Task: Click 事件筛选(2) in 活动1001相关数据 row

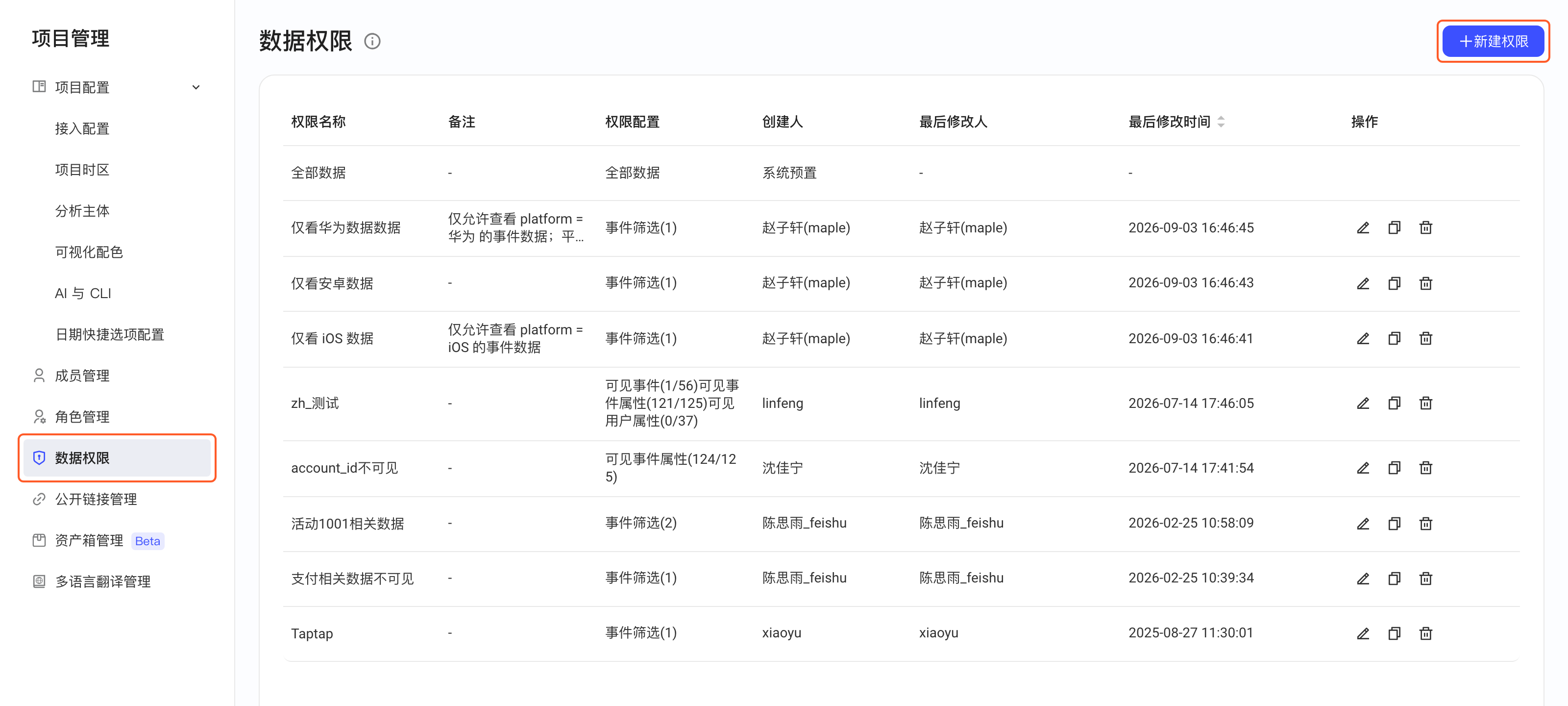Action: [640, 523]
